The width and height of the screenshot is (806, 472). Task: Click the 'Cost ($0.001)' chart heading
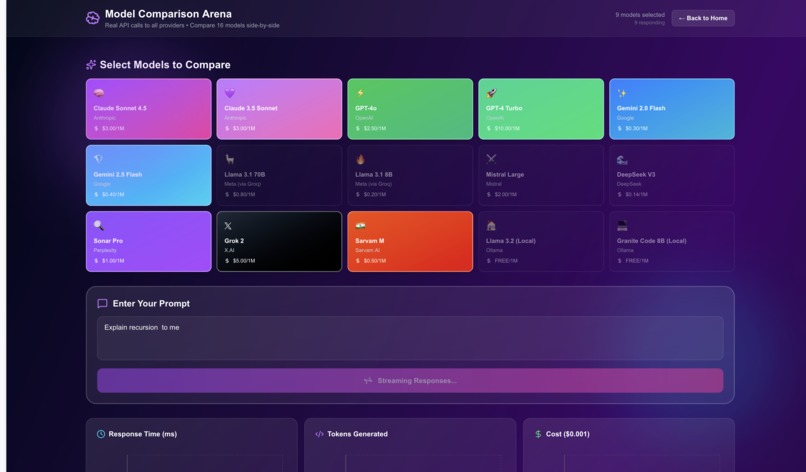[x=567, y=434]
